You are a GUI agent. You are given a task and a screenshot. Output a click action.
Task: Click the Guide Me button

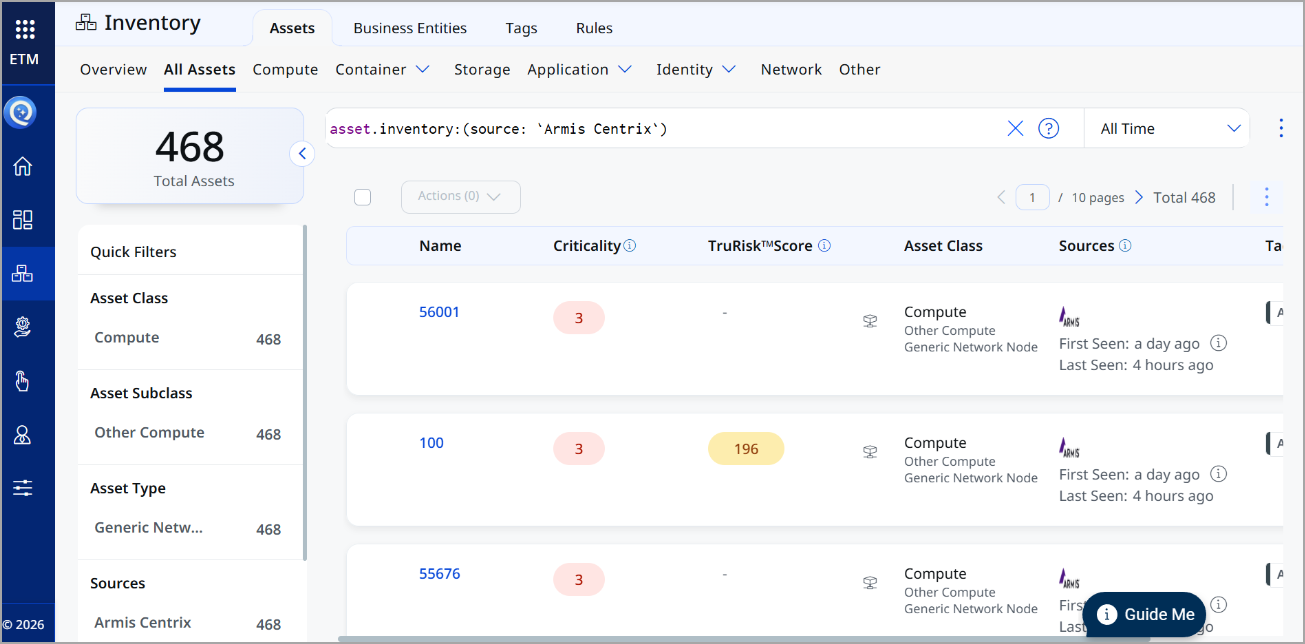click(1145, 614)
